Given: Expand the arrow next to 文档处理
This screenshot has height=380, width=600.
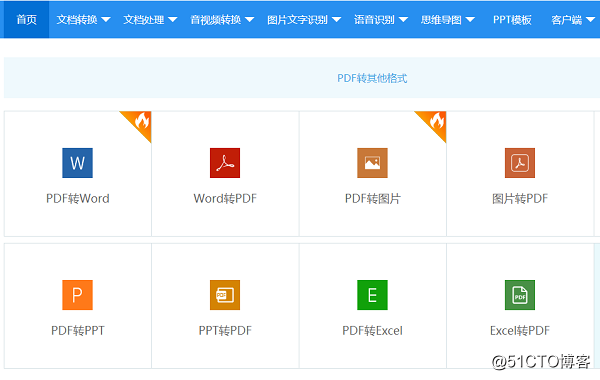Looking at the screenshot, I should point(173,20).
